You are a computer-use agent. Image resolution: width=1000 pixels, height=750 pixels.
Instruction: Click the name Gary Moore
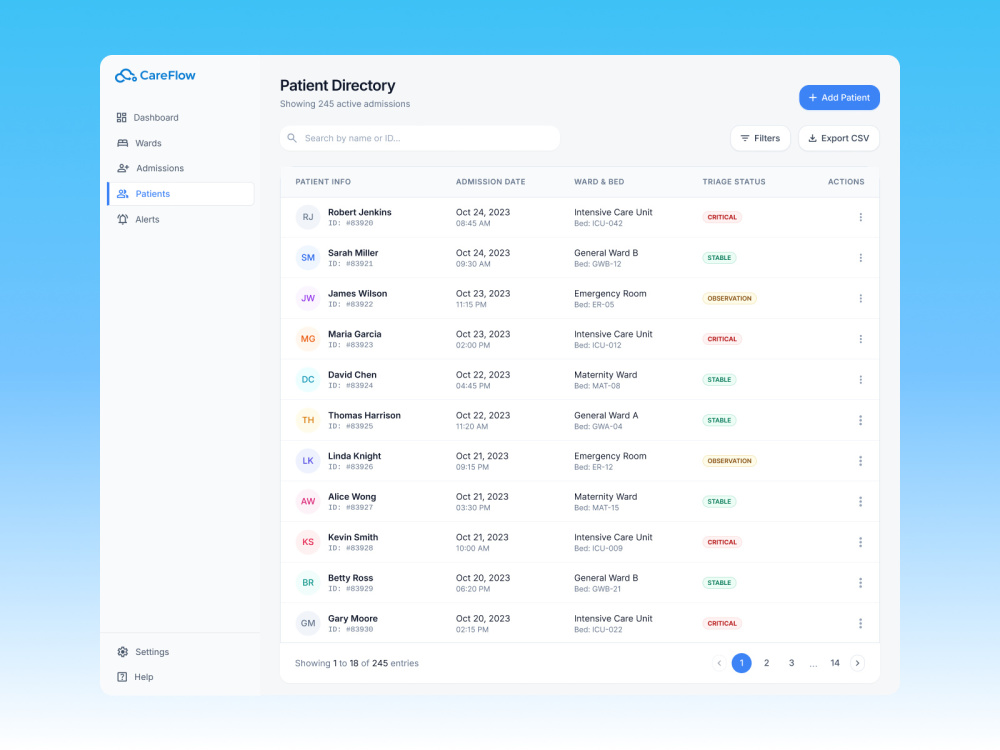(353, 619)
